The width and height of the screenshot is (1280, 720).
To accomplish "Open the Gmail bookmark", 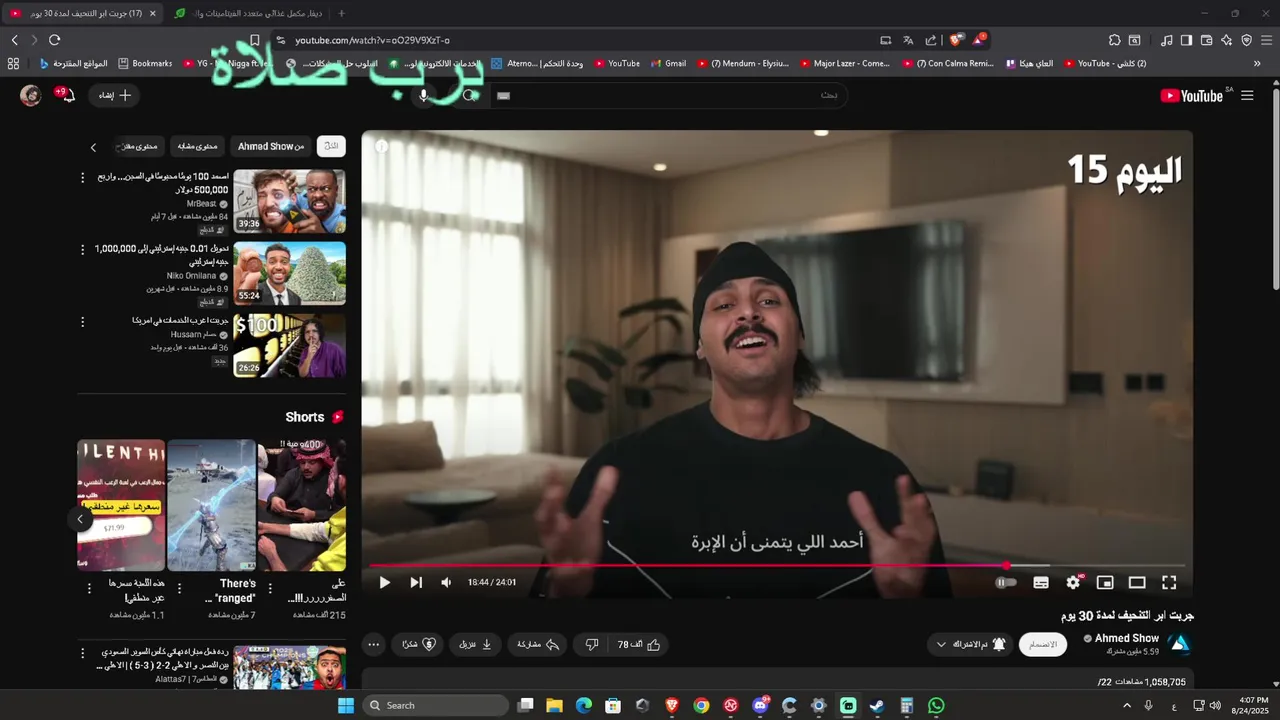I will [x=668, y=63].
